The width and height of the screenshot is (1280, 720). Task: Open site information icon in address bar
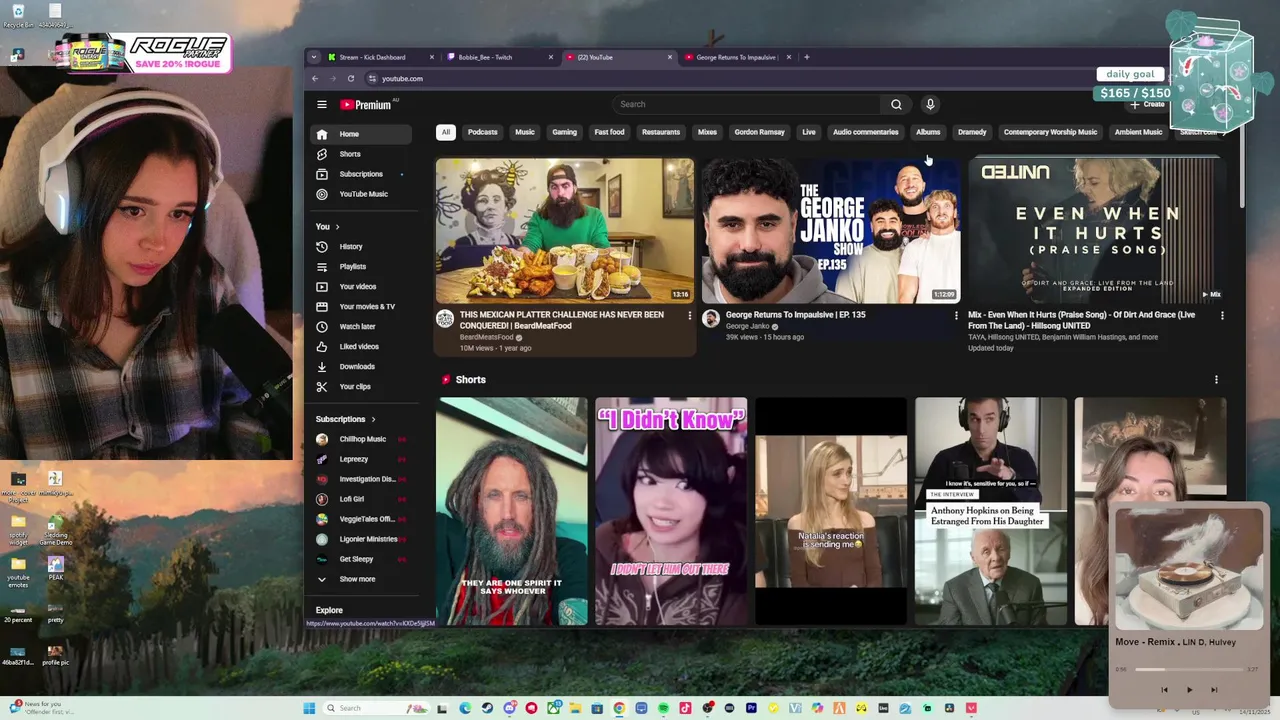(372, 78)
